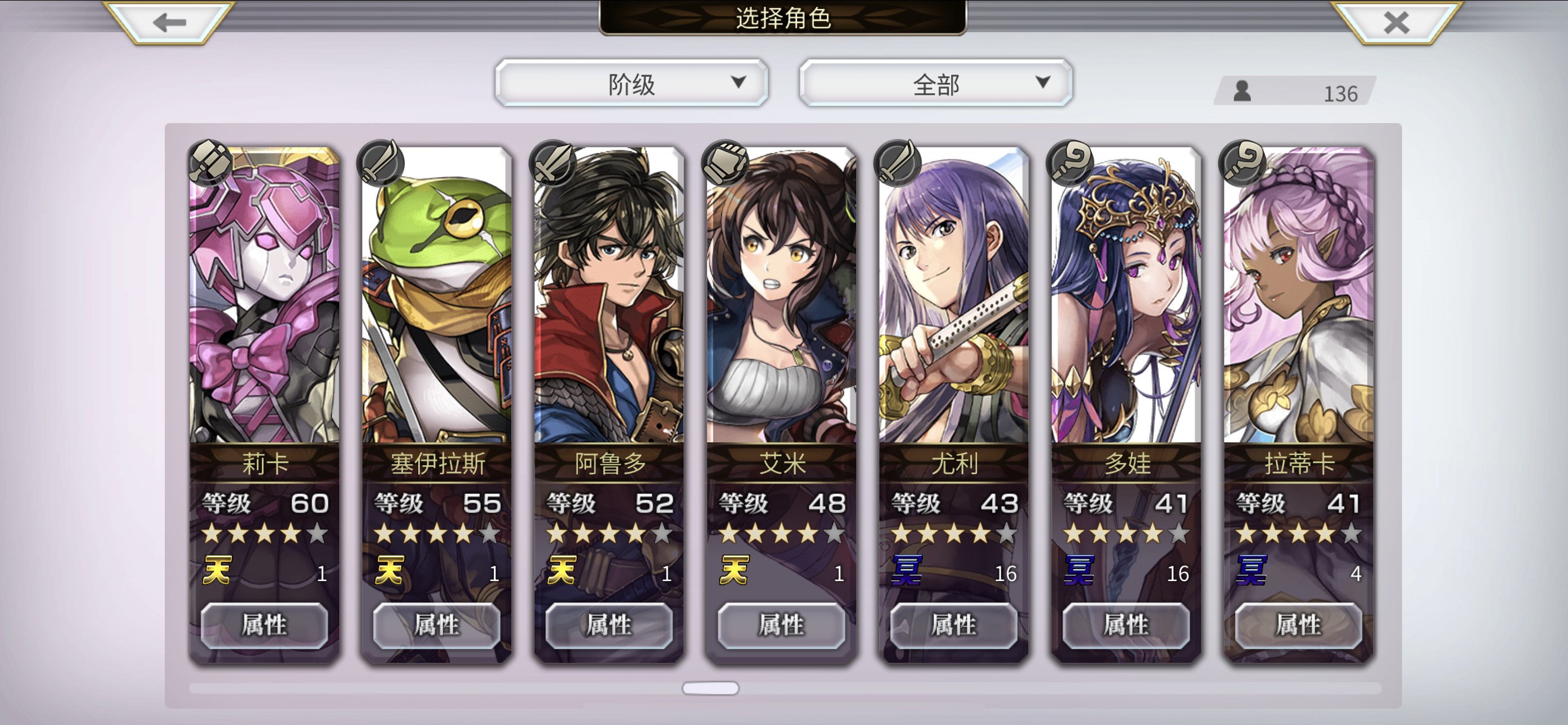Click the 冥 type badge on 多娃

[1079, 570]
